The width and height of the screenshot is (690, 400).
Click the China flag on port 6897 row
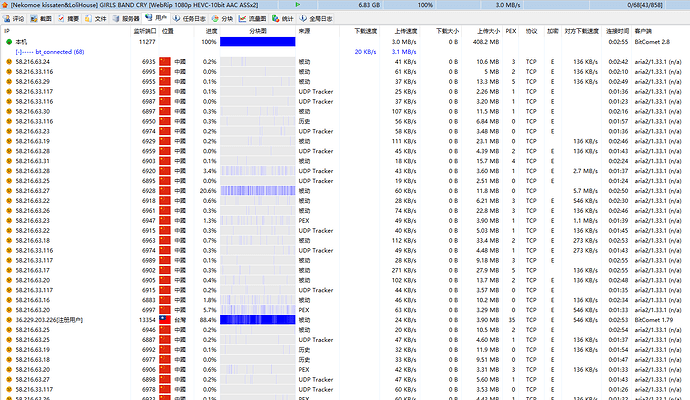pos(165,111)
